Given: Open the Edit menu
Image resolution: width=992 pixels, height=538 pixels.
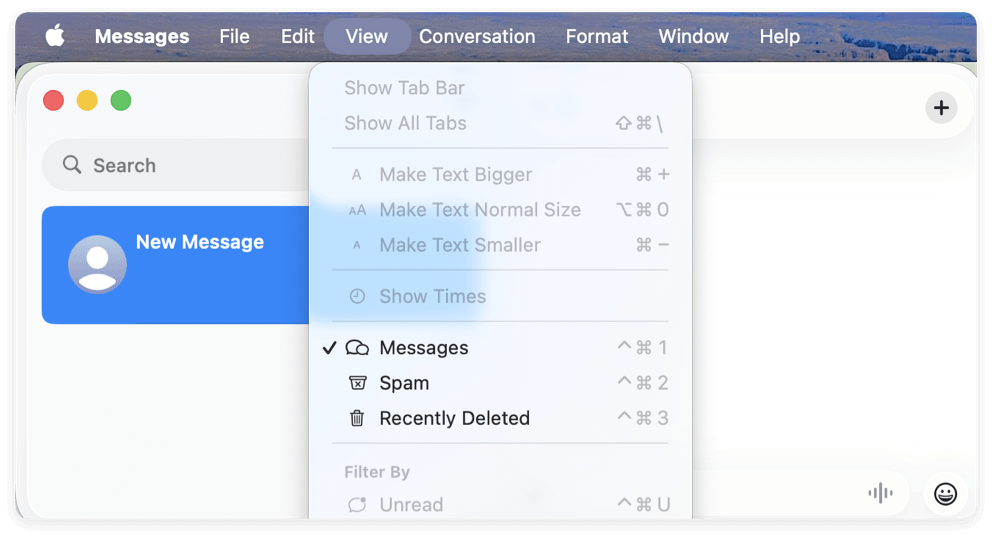Looking at the screenshot, I should [x=297, y=36].
